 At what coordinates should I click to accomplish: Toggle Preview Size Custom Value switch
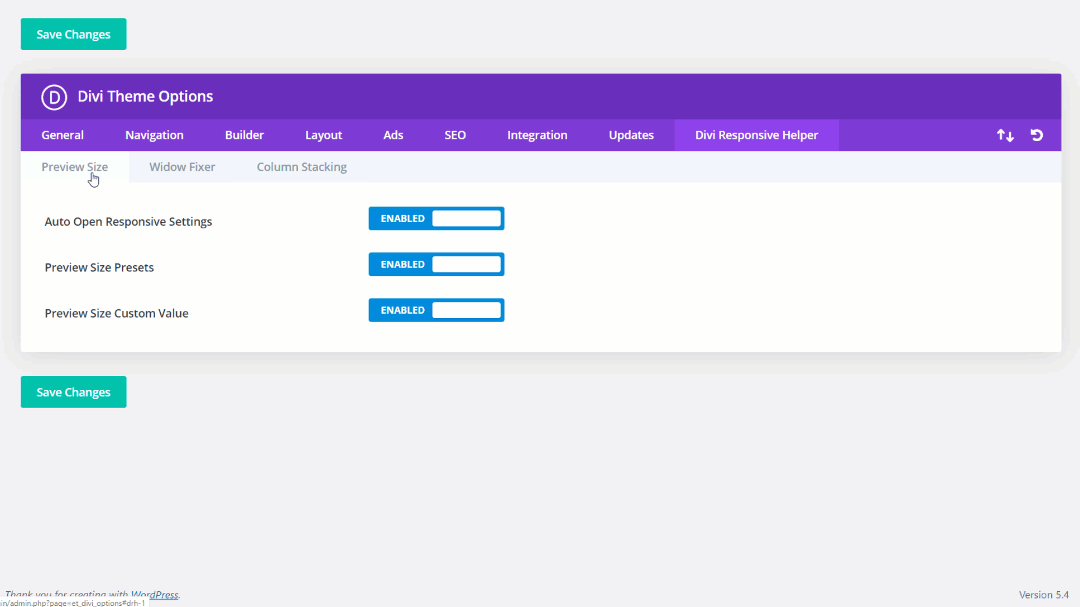[436, 310]
